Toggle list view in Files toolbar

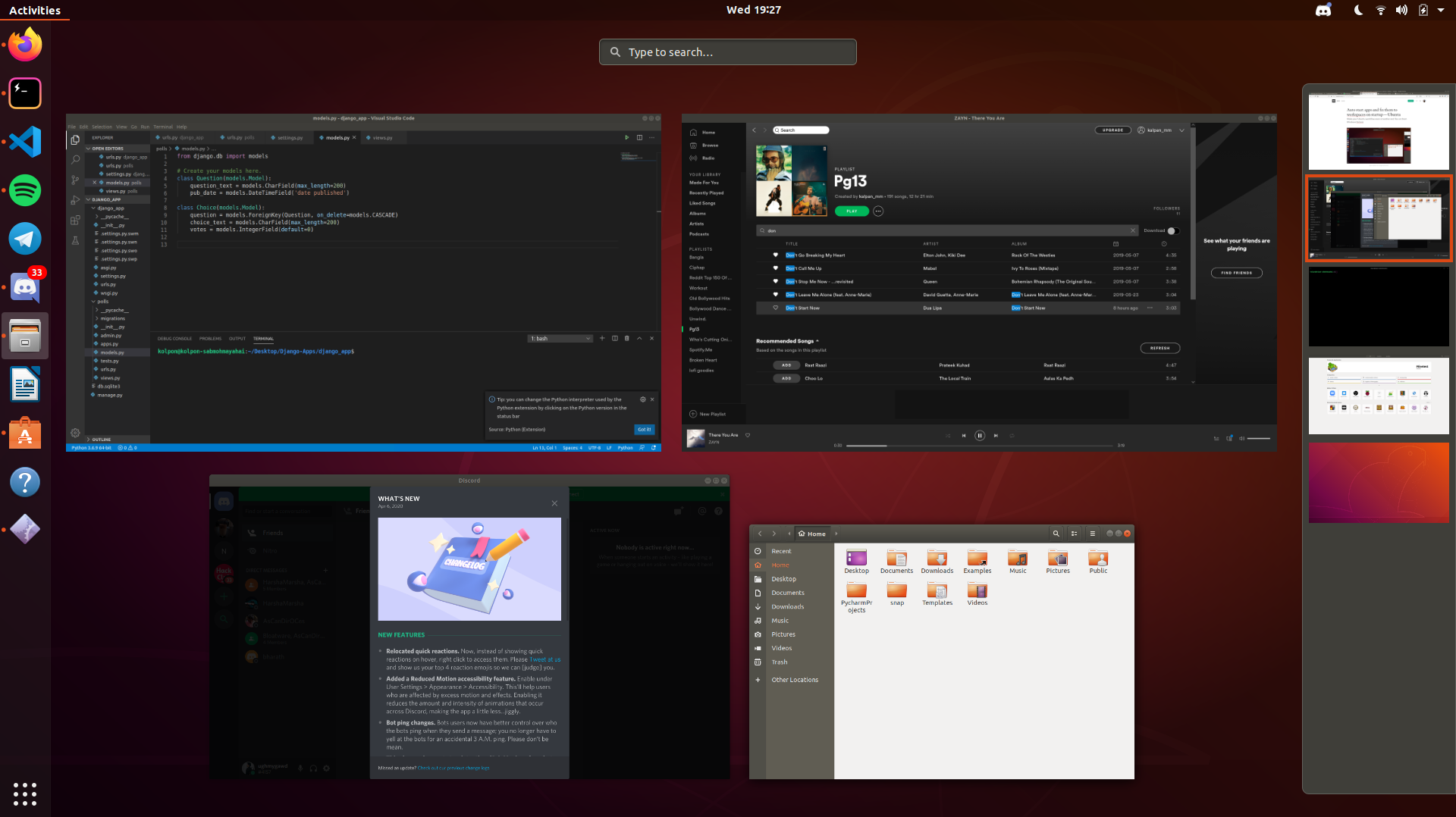click(x=1074, y=534)
